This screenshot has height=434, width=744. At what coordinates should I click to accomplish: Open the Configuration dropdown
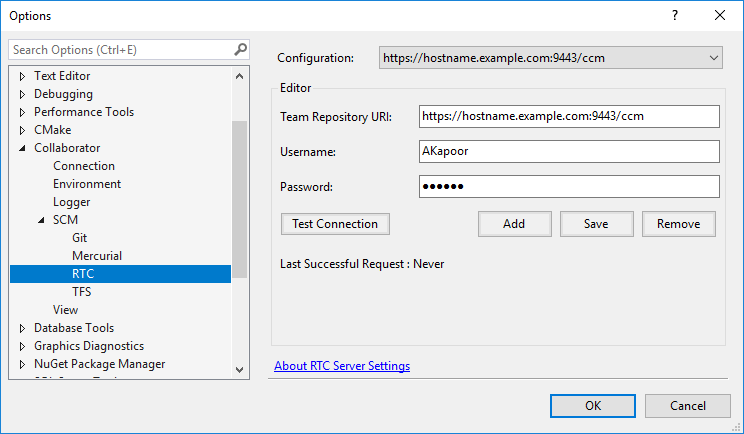pos(550,58)
